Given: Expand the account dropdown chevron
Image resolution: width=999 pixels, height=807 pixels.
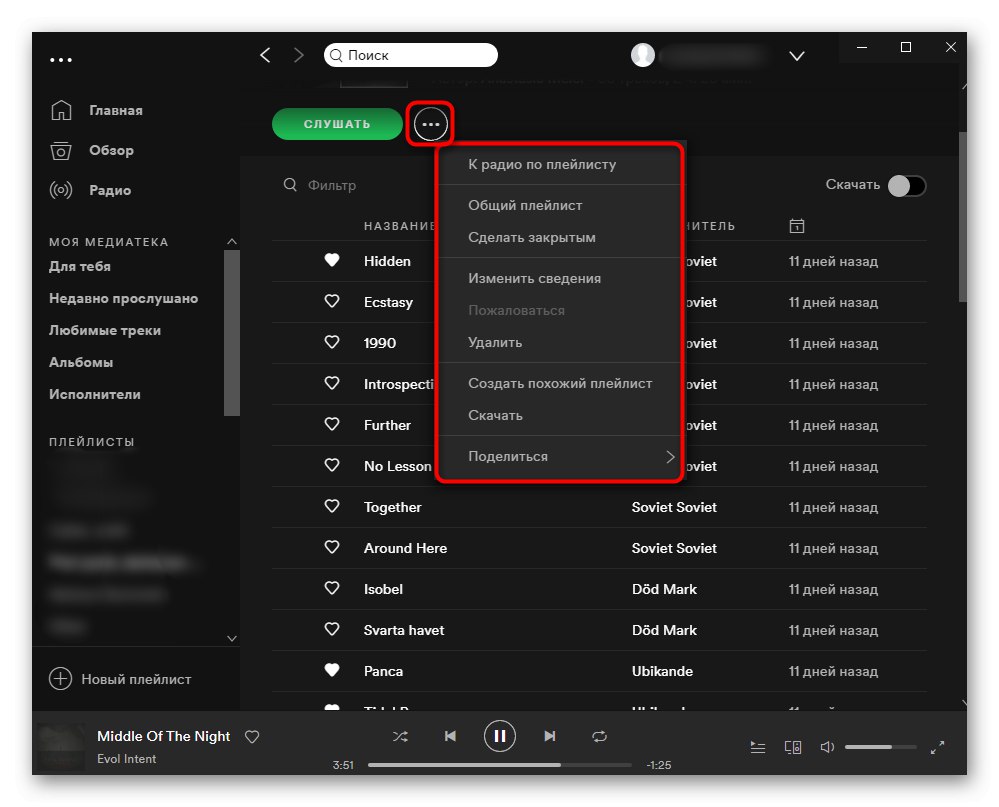Looking at the screenshot, I should (x=796, y=56).
